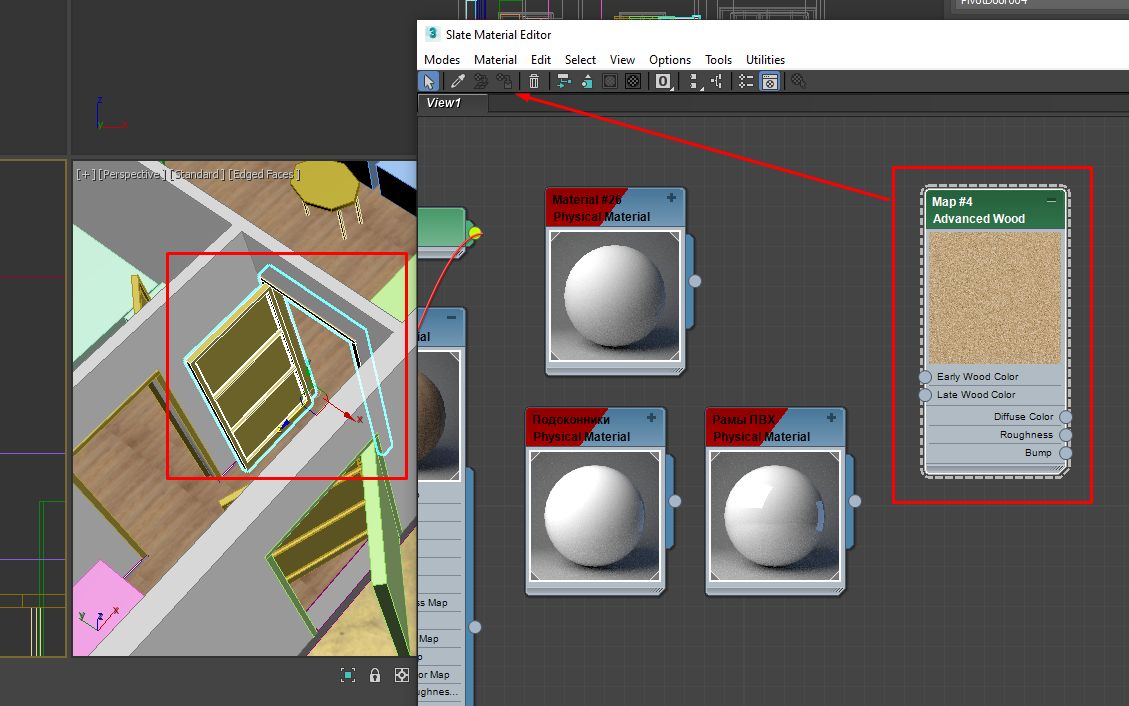
Task: Collapse the partially hidden material node
Action: point(451,317)
